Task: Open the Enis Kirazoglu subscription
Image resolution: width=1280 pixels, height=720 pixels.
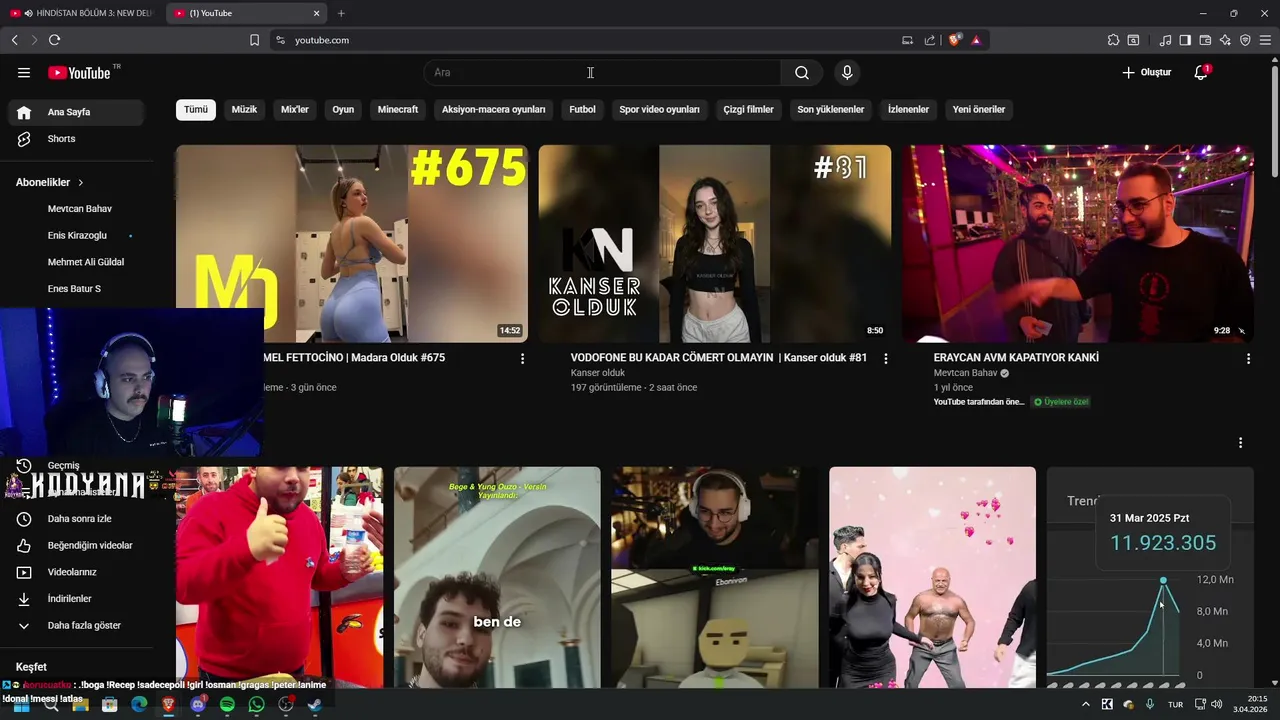Action: [x=77, y=236]
